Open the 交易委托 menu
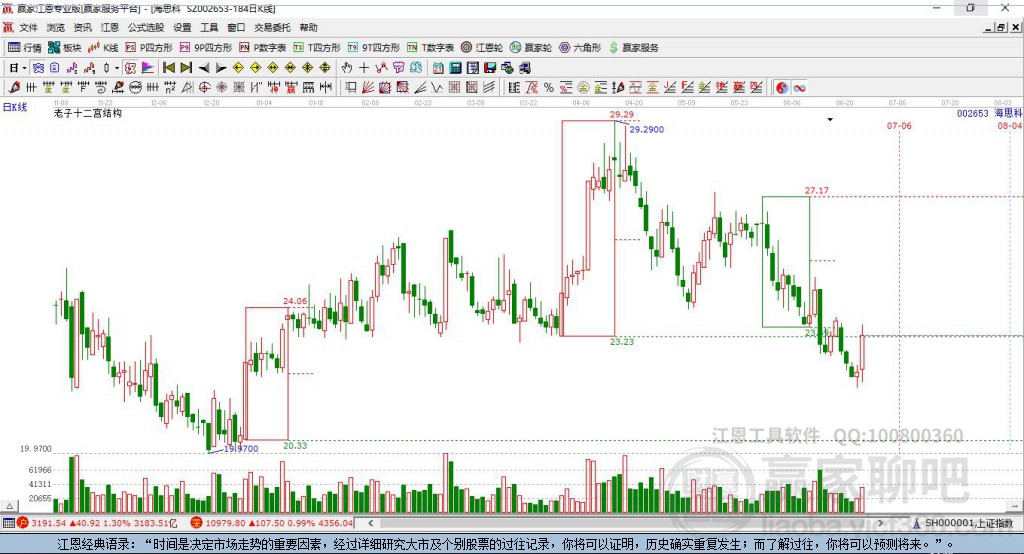The image size is (1024, 554). pos(272,27)
